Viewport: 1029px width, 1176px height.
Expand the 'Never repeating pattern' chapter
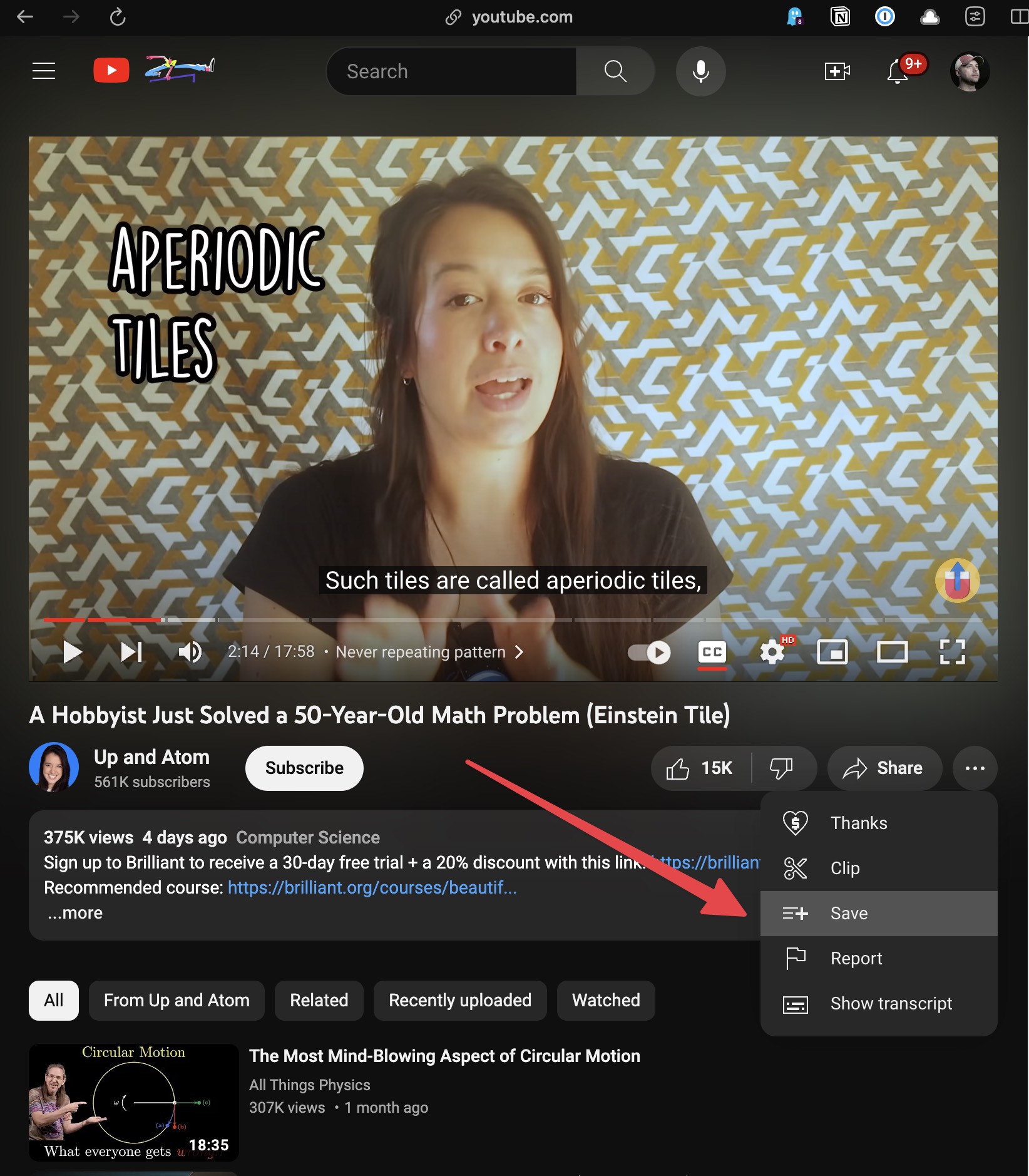(x=430, y=652)
